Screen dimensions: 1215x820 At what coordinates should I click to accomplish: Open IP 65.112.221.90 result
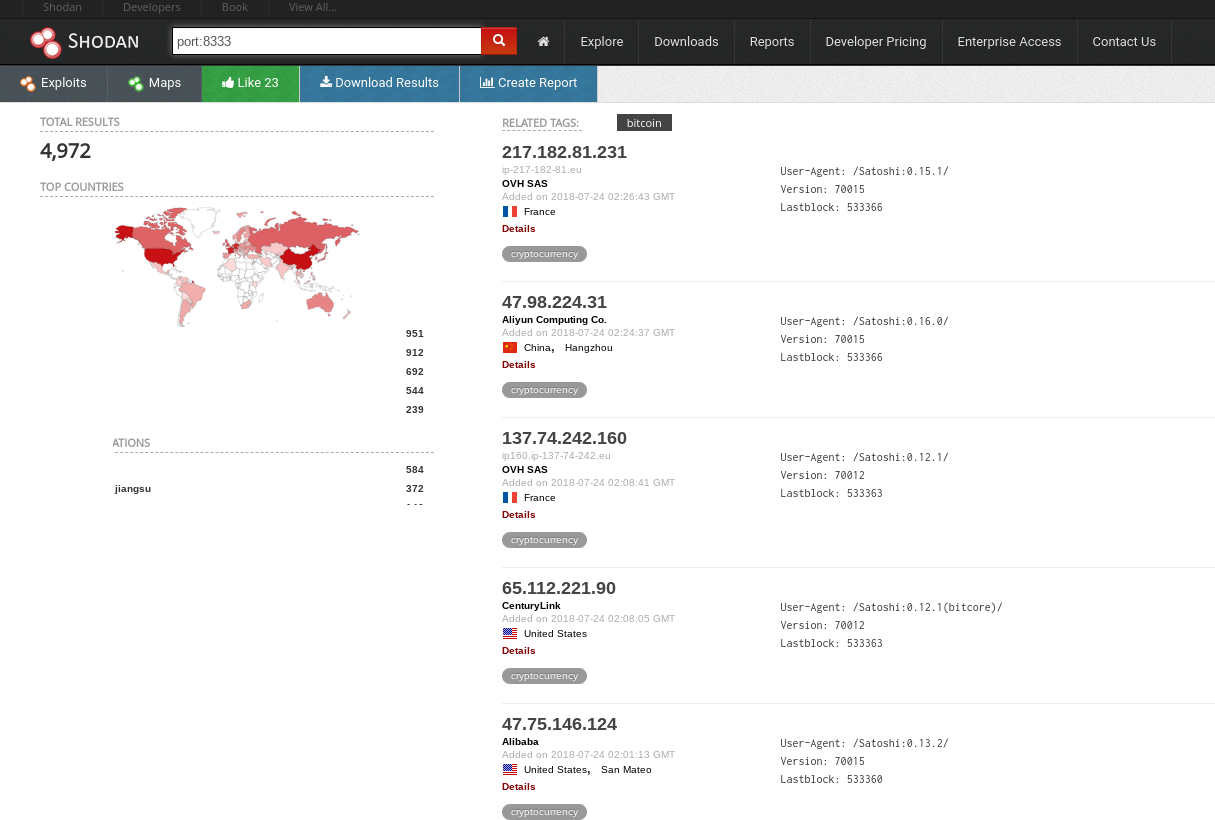(559, 588)
